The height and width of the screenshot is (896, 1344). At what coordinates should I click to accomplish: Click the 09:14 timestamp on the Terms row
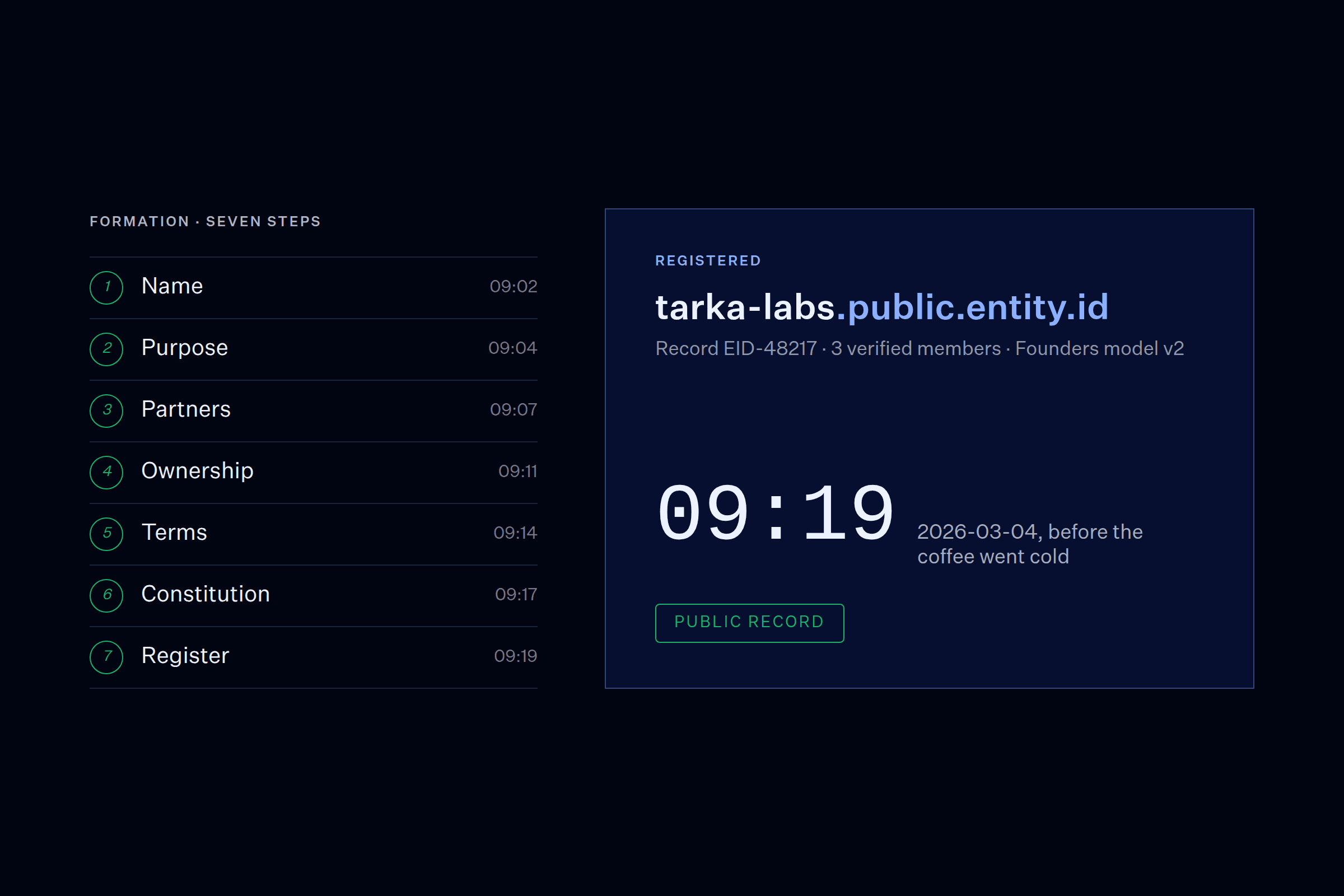[515, 533]
